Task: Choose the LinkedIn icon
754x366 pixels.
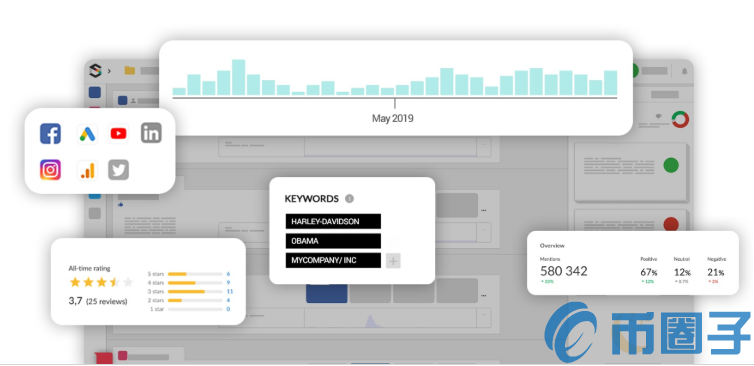Action: [x=151, y=133]
